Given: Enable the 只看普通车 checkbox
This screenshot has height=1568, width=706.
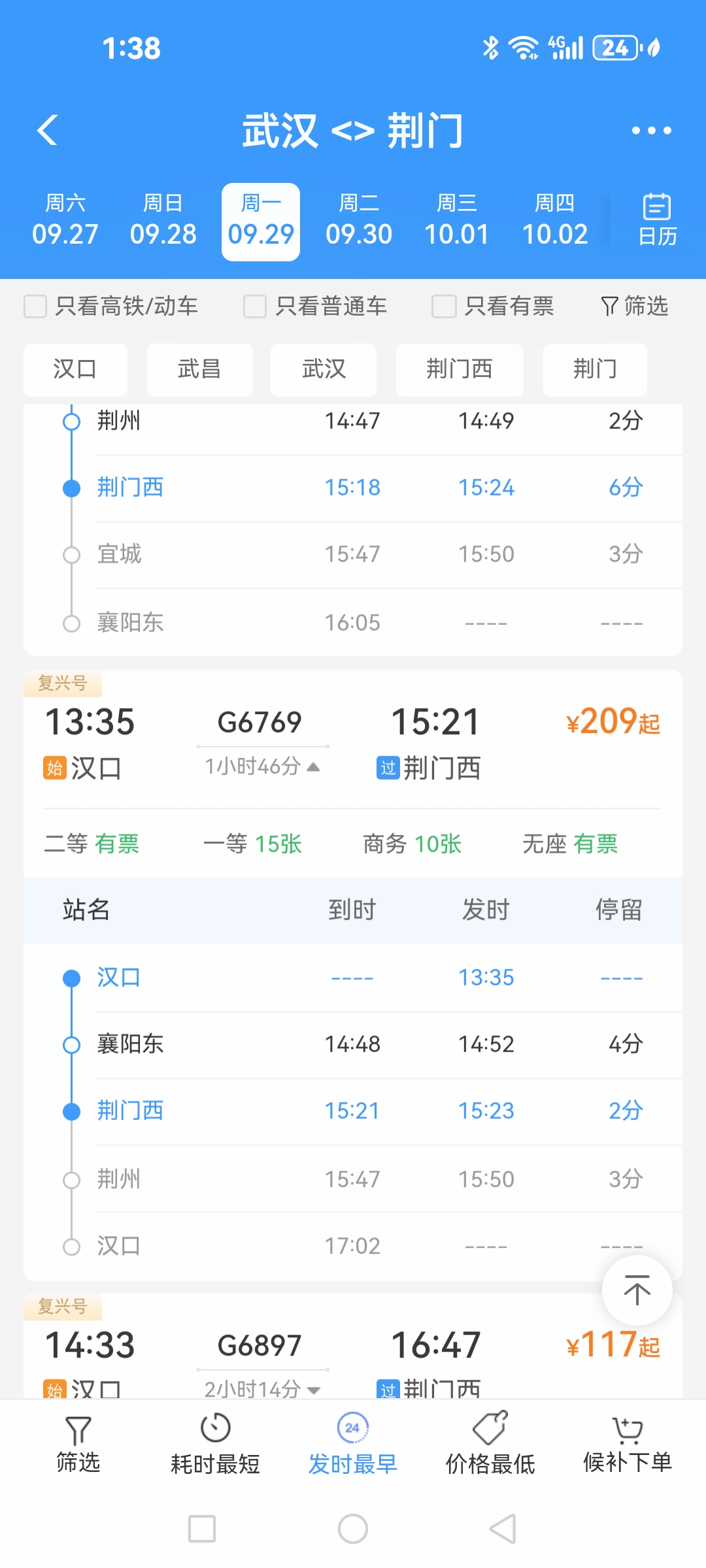Looking at the screenshot, I should 255,306.
